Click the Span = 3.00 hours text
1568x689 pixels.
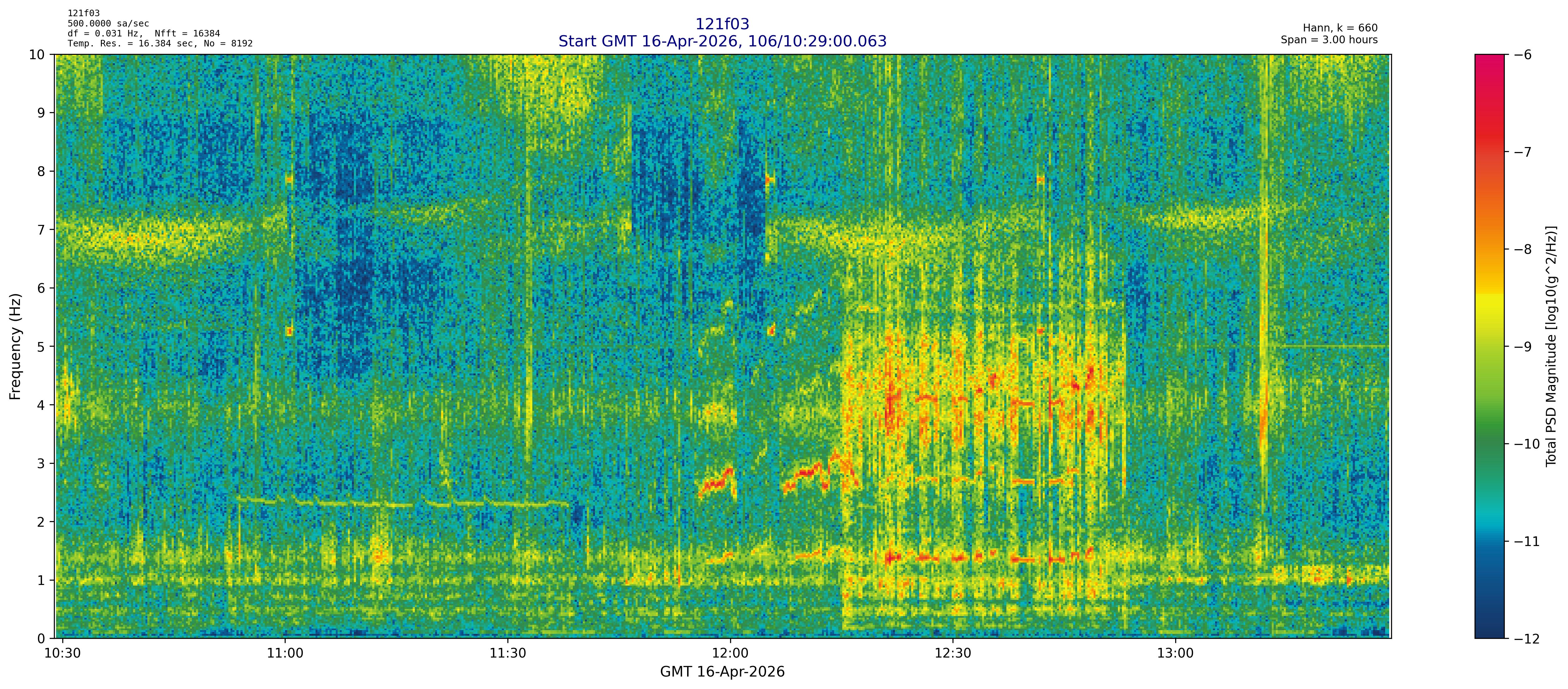click(x=1329, y=40)
